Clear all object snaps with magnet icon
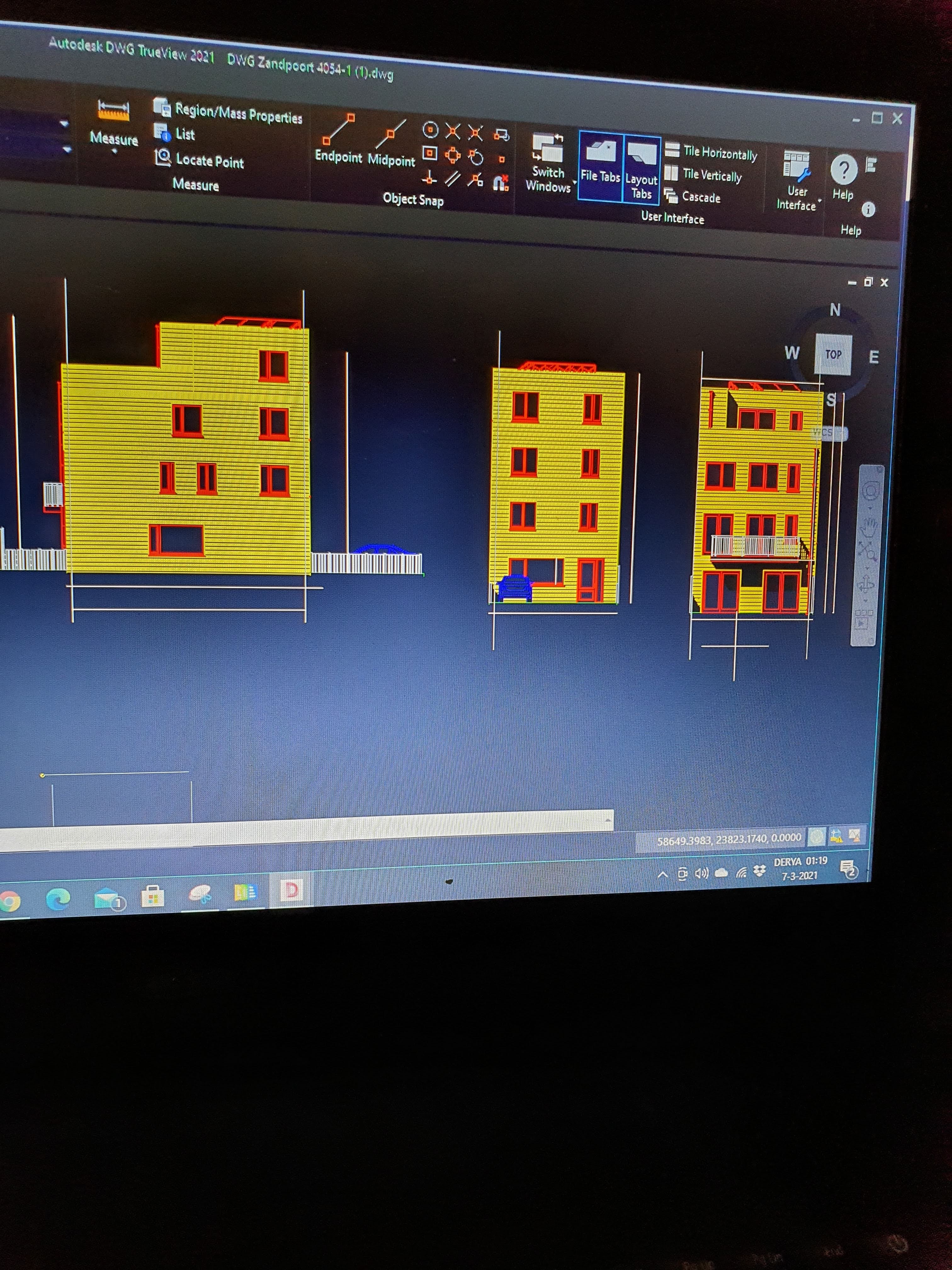 (x=501, y=183)
